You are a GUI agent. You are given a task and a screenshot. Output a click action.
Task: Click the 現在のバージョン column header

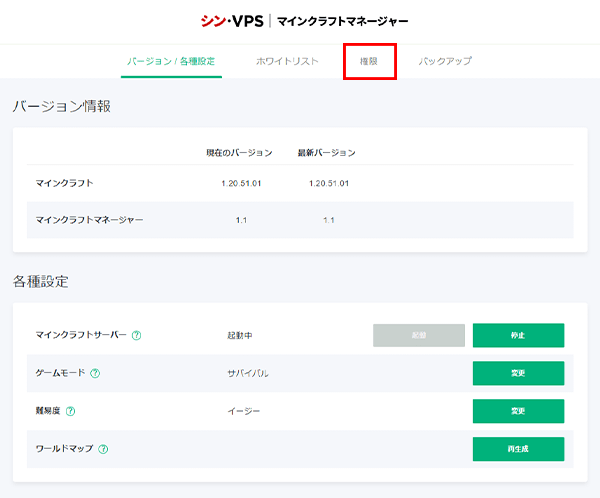tap(239, 153)
